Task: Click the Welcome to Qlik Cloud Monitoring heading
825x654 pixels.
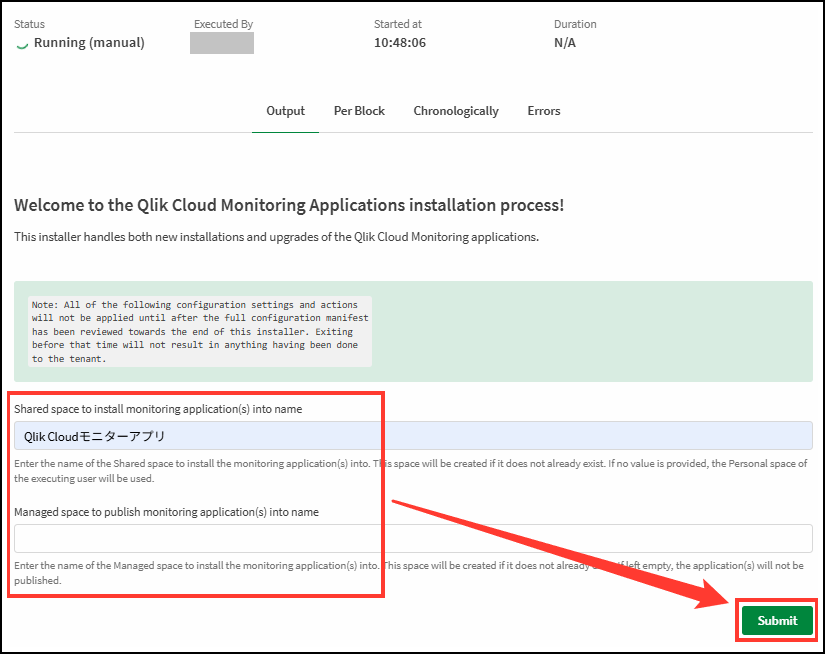Action: pyautogui.click(x=289, y=205)
